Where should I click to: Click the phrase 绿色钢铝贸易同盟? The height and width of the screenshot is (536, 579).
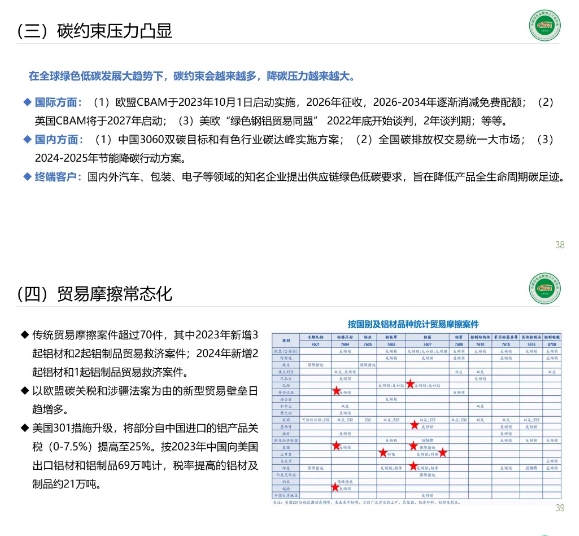271,121
